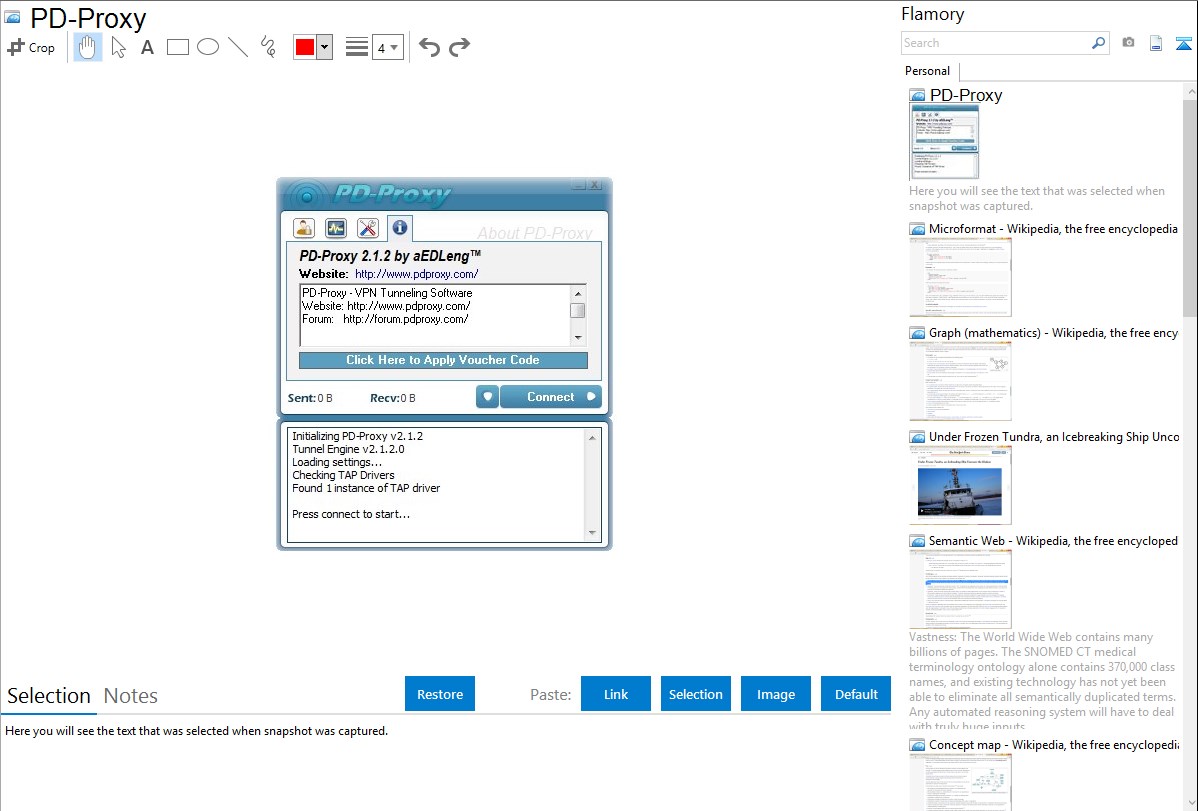Open the PD-Proxy settings tools tab icon
Image resolution: width=1198 pixels, height=811 pixels.
point(367,228)
